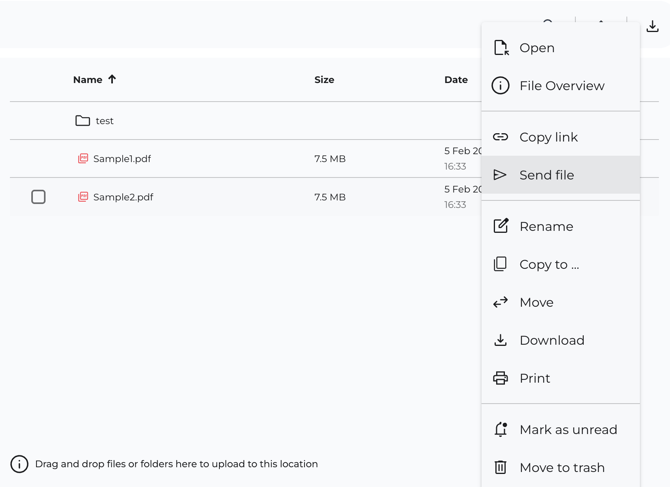Click the Copy link chain icon

[x=500, y=137]
